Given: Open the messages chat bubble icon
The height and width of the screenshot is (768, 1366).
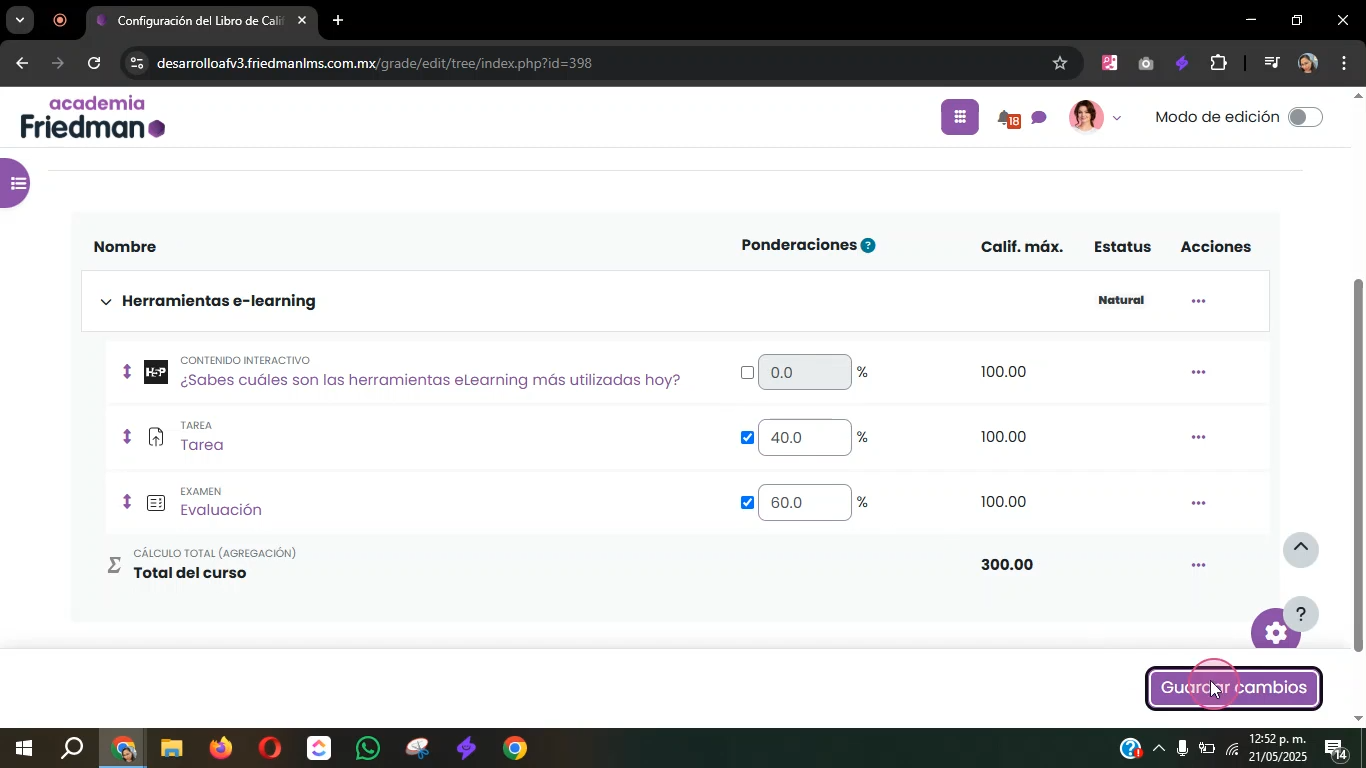Looking at the screenshot, I should coord(1039,118).
